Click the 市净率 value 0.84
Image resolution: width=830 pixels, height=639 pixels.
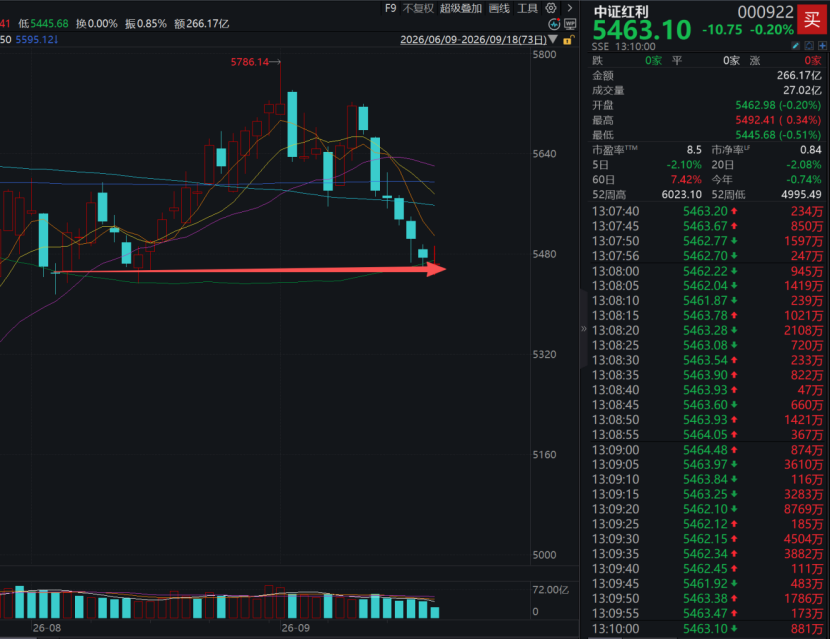[811, 150]
